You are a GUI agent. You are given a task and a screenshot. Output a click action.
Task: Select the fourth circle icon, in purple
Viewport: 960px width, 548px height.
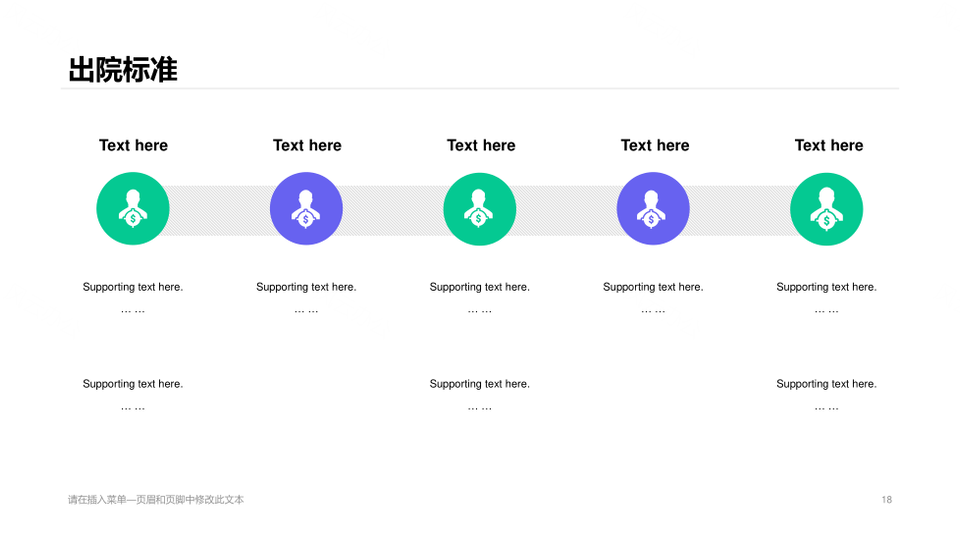[x=653, y=209]
